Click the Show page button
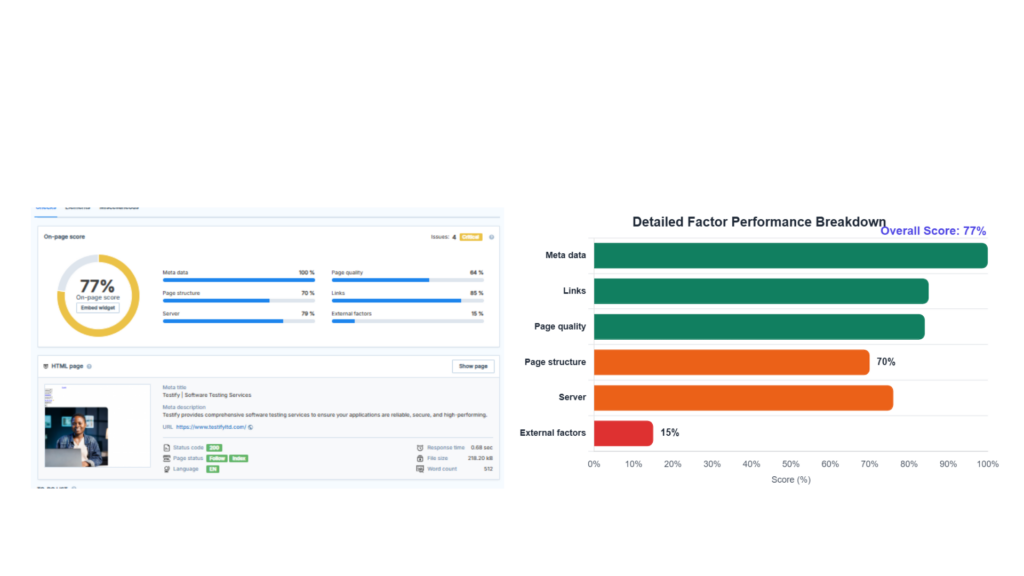Image resolution: width=1024 pixels, height=576 pixels. pos(472,365)
